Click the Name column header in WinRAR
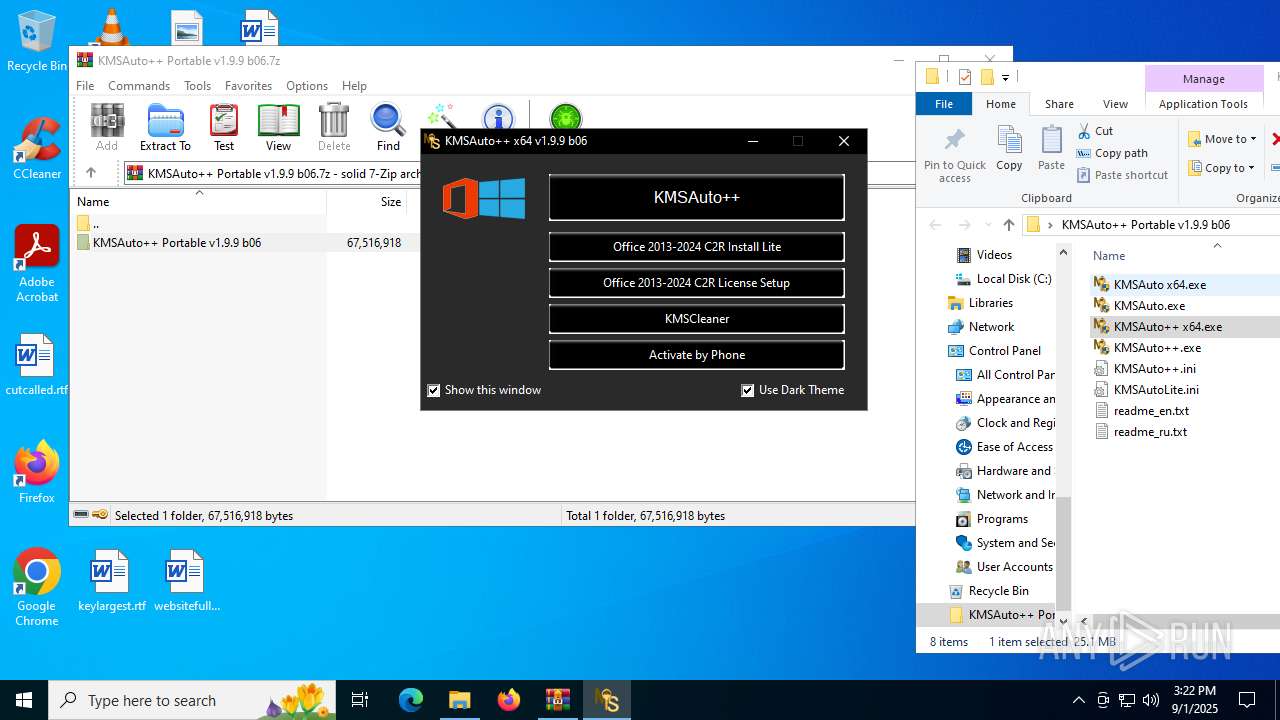The image size is (1280, 720). tap(200, 201)
